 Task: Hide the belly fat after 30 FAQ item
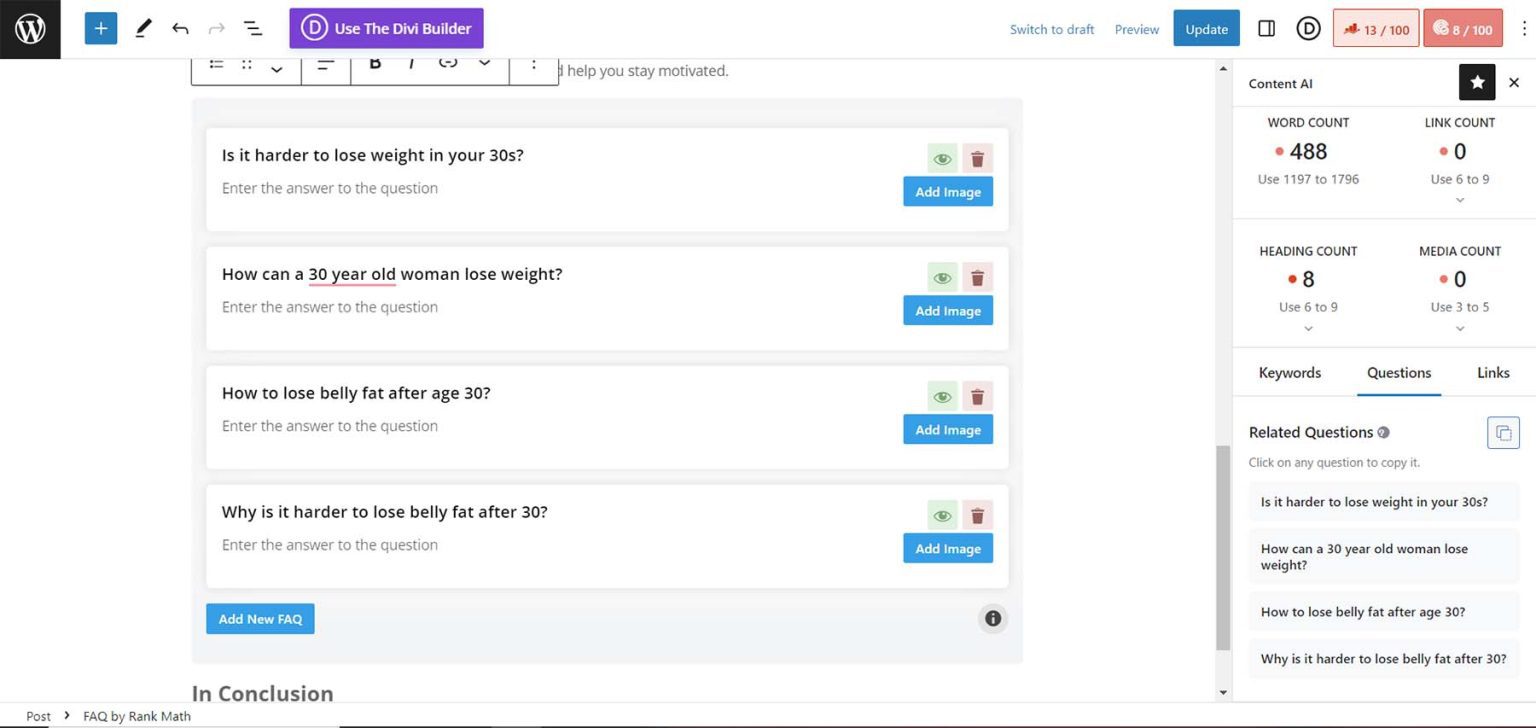point(941,515)
